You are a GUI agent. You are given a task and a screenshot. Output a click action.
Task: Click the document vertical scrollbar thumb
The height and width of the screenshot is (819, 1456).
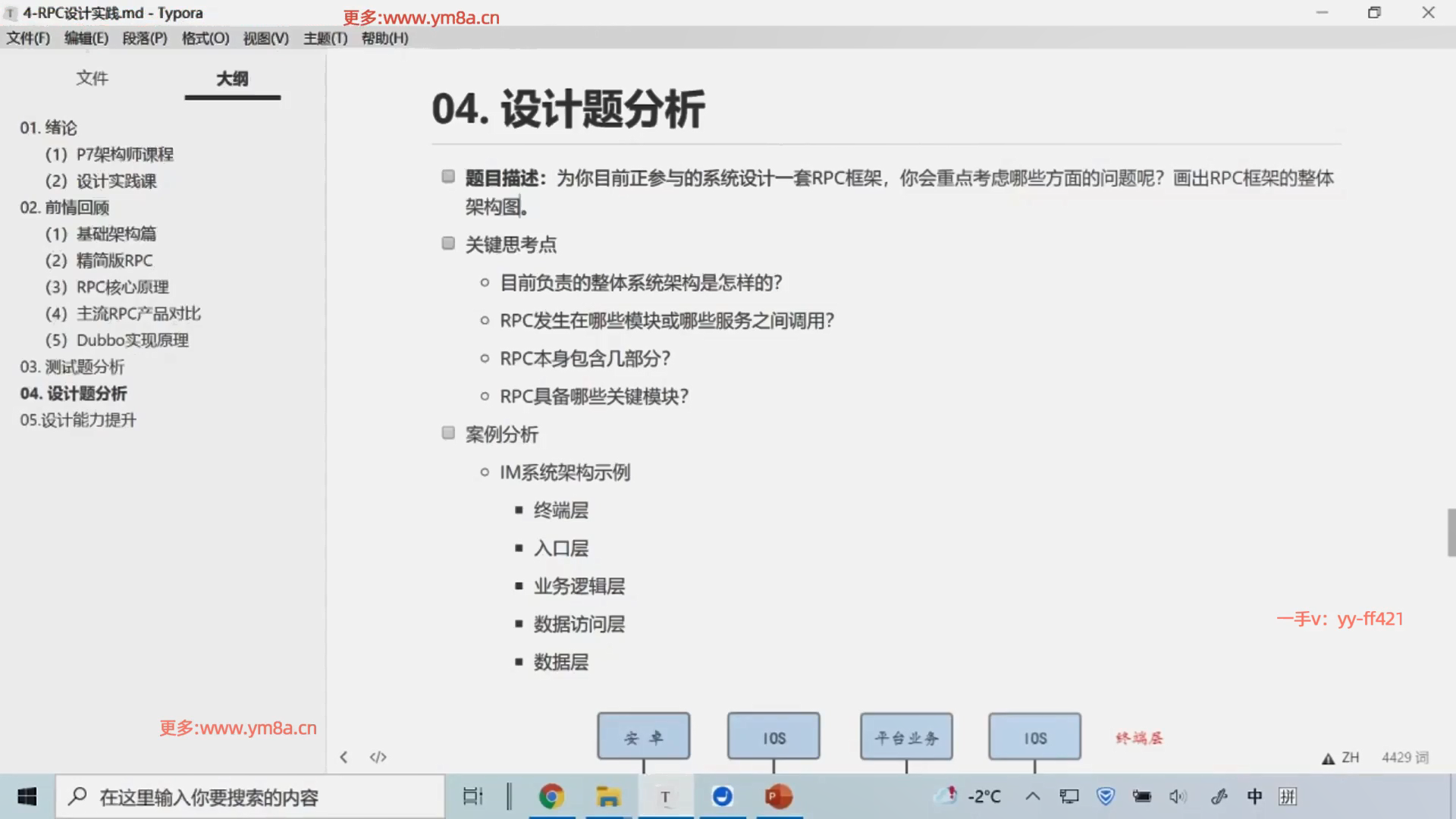(1451, 533)
